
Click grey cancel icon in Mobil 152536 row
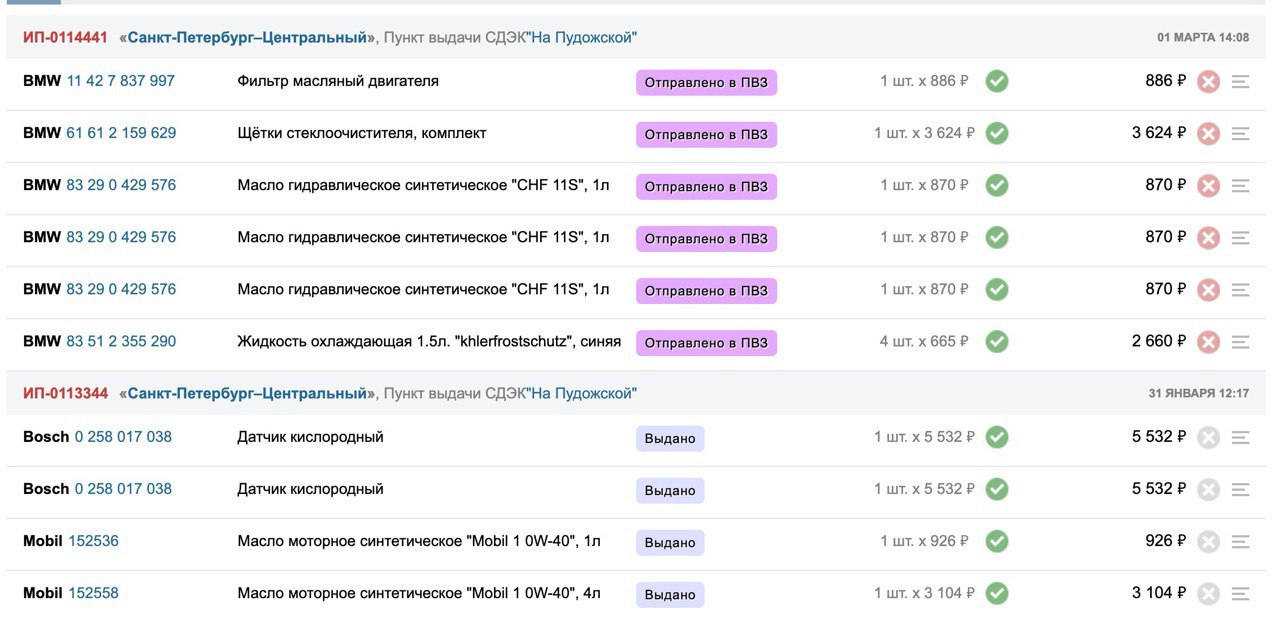(1209, 542)
